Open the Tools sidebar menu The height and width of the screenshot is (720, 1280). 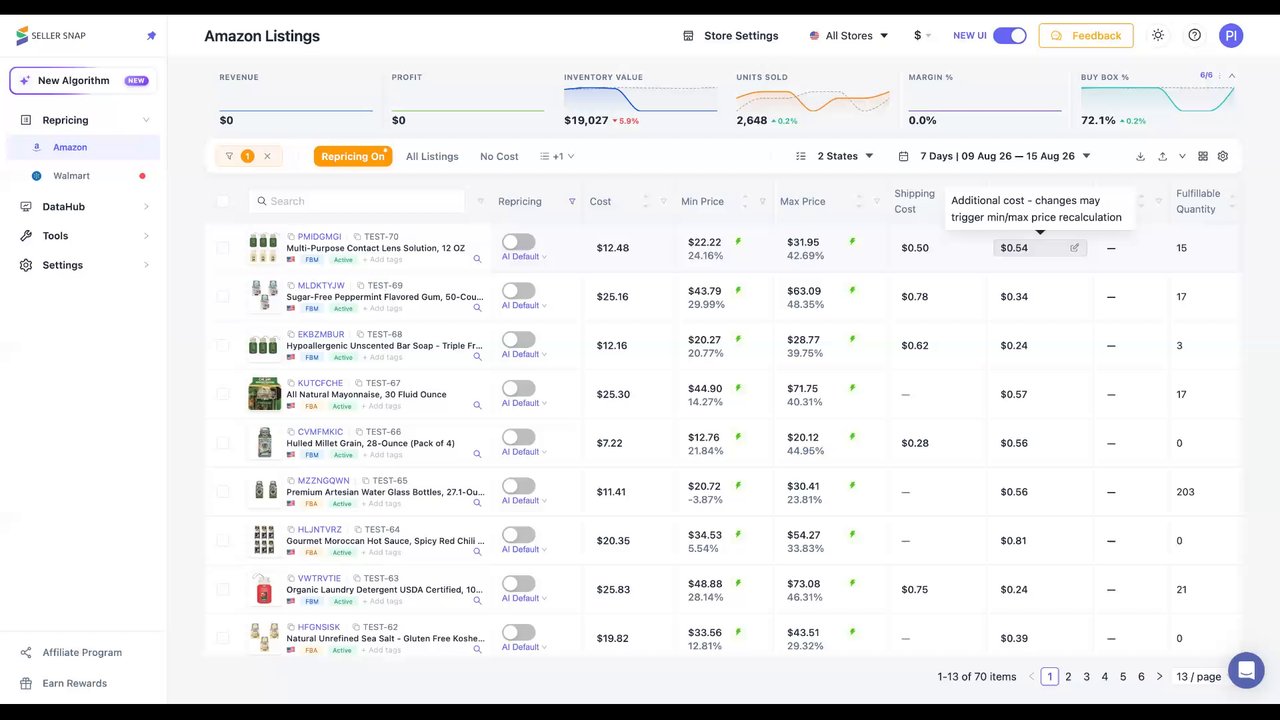point(82,236)
